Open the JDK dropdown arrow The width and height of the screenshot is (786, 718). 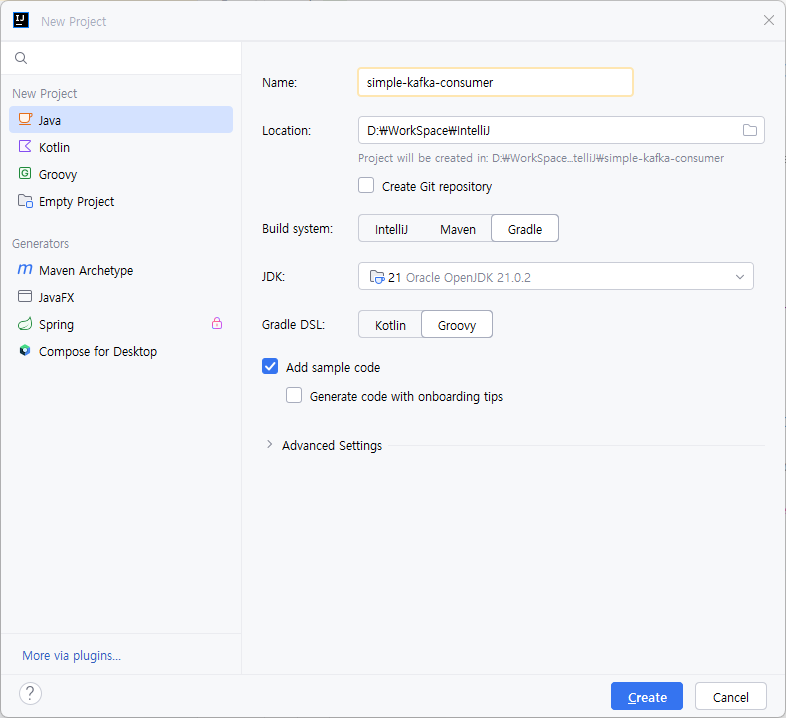pos(740,277)
